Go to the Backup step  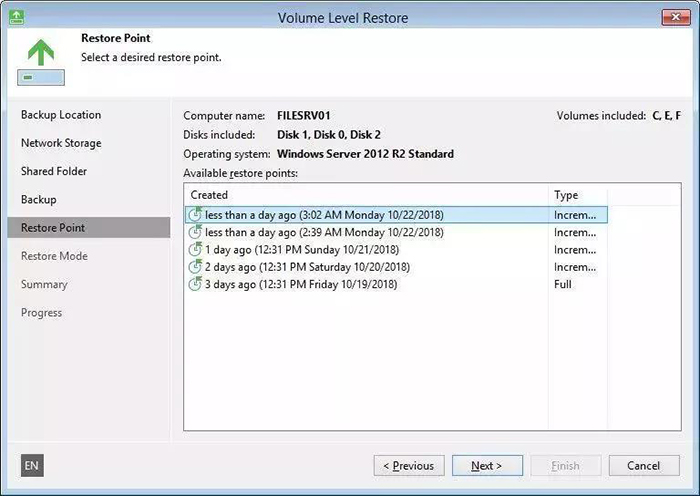(39, 200)
